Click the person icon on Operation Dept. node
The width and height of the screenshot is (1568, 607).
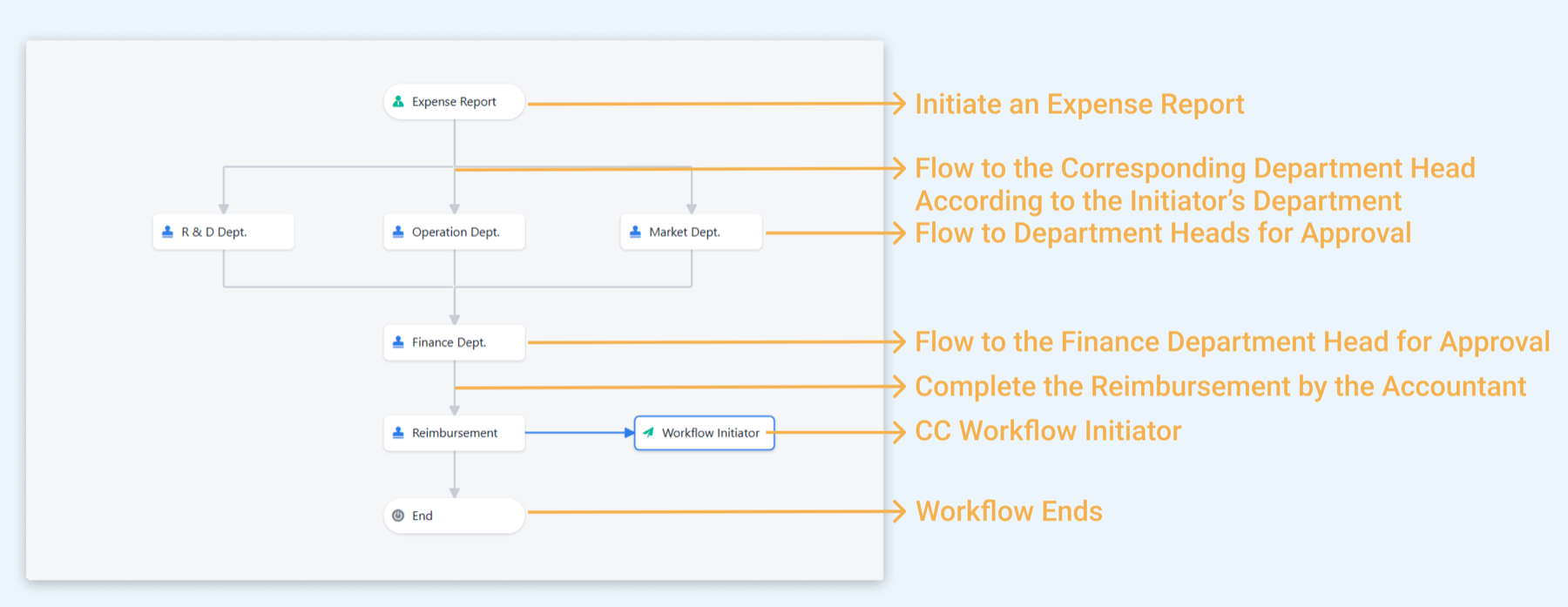398,232
